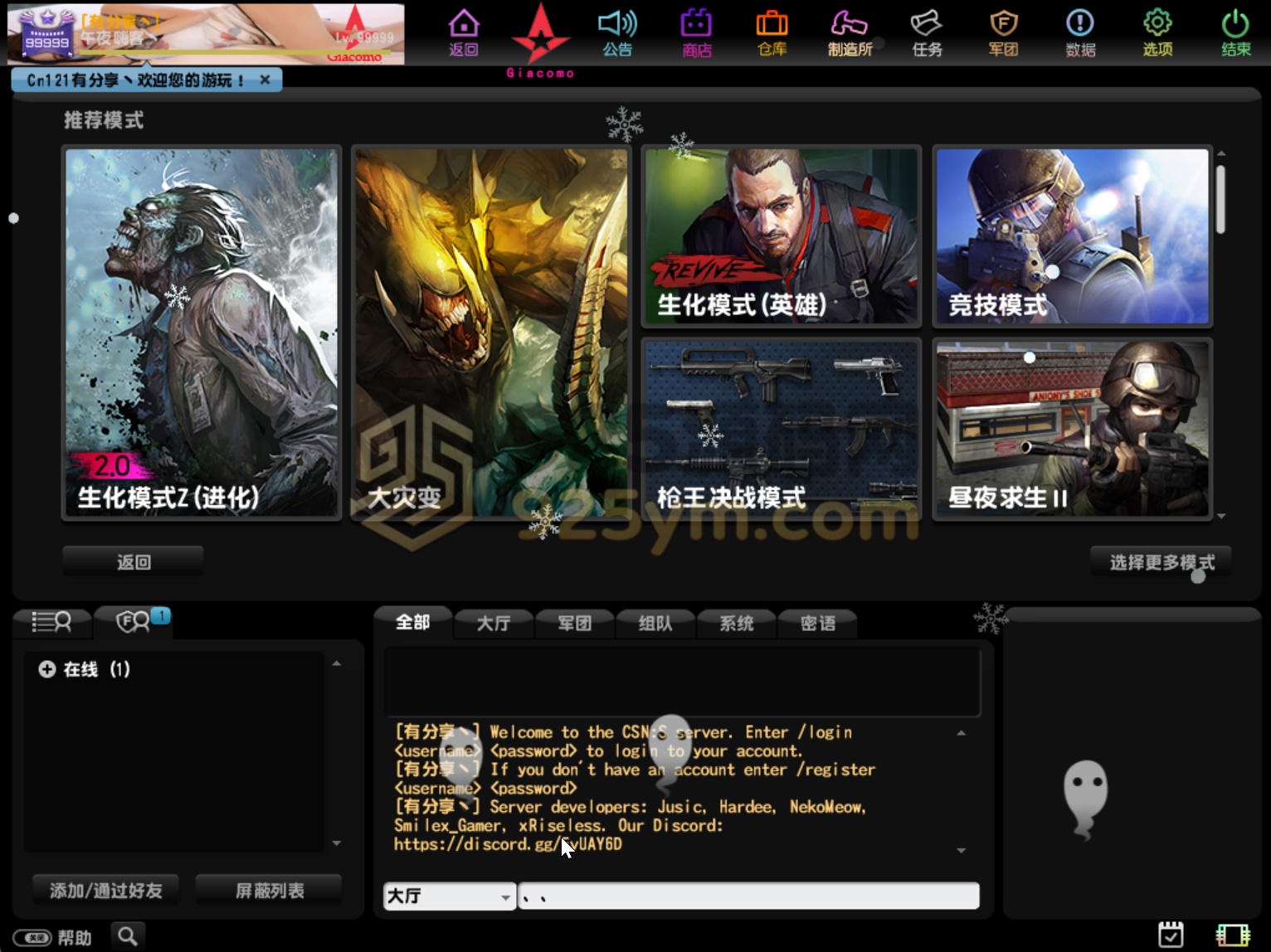Open the 大厅 chat channel dropdown
Image resolution: width=1271 pixels, height=952 pixels.
[x=450, y=896]
